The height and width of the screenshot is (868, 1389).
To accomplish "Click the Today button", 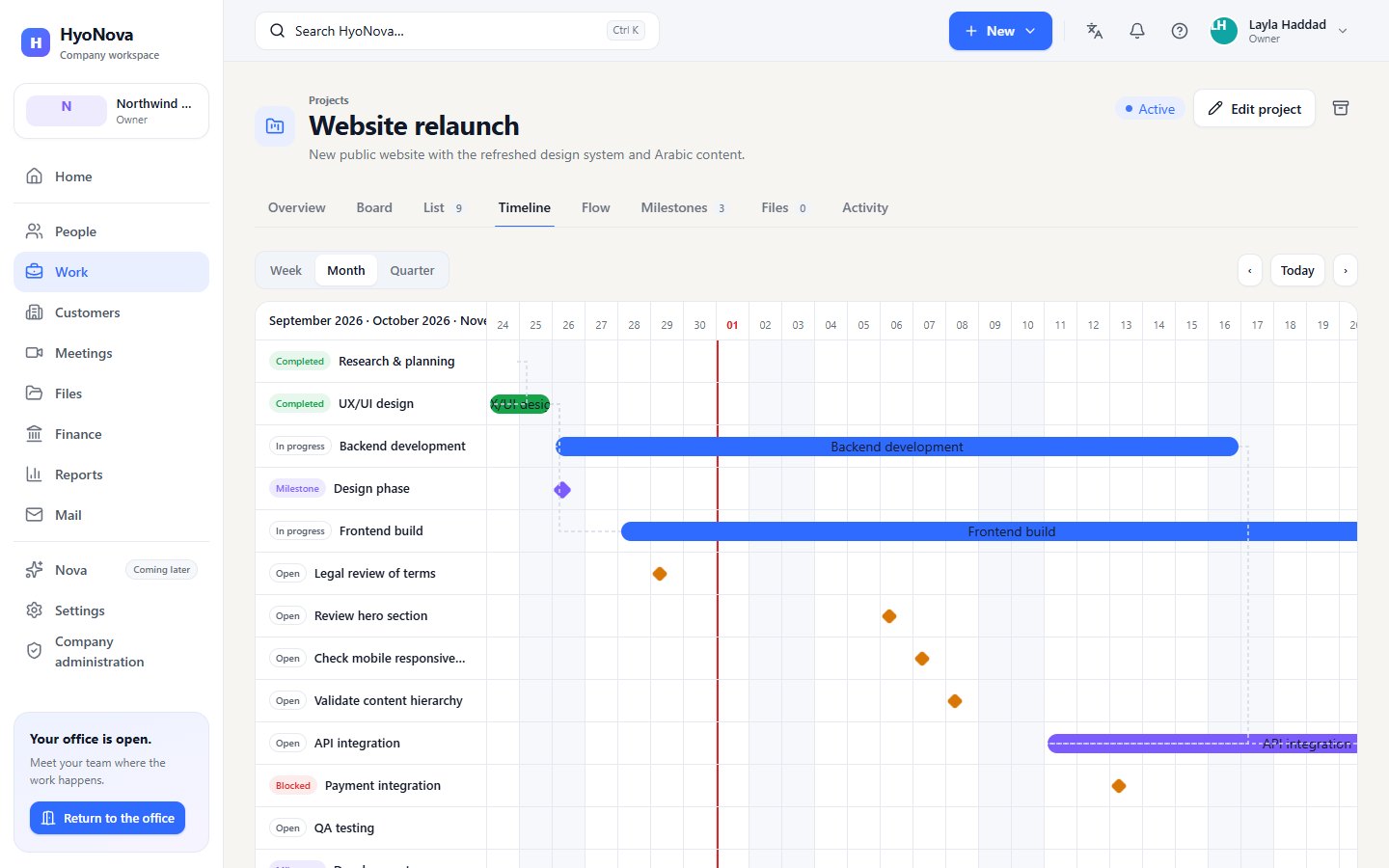I will point(1297,271).
